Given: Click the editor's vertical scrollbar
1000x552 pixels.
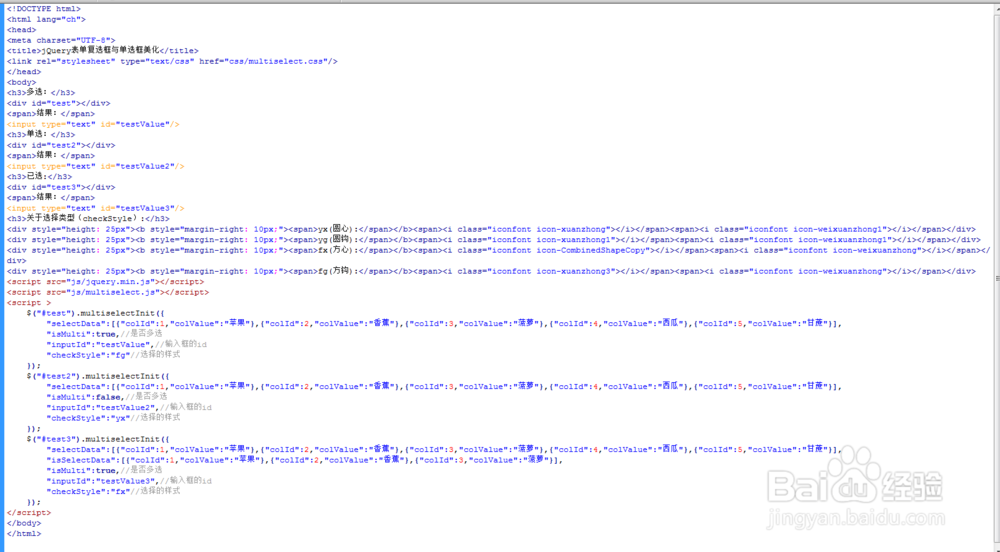Looking at the screenshot, I should (x=996, y=278).
